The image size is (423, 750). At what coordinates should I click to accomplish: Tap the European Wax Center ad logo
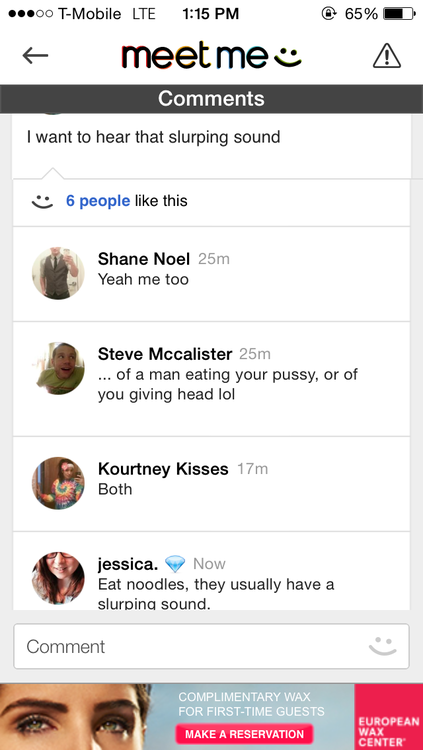coord(389,717)
